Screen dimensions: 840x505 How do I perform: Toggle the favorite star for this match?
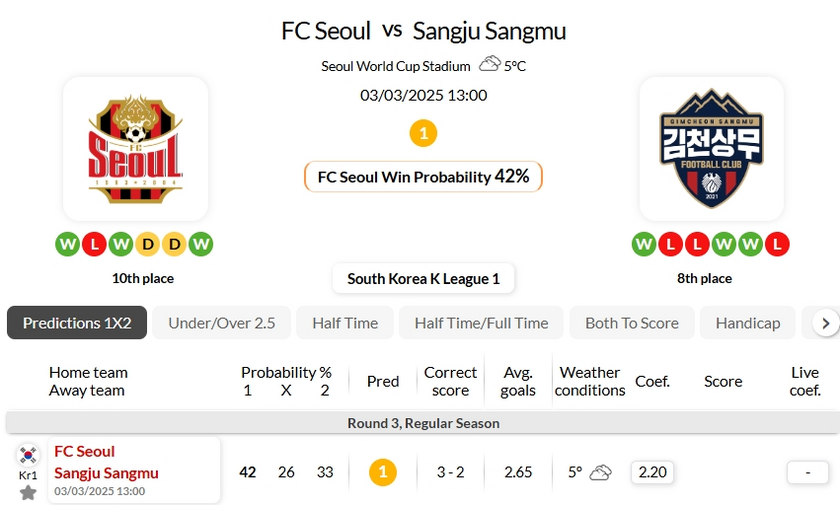(28, 492)
